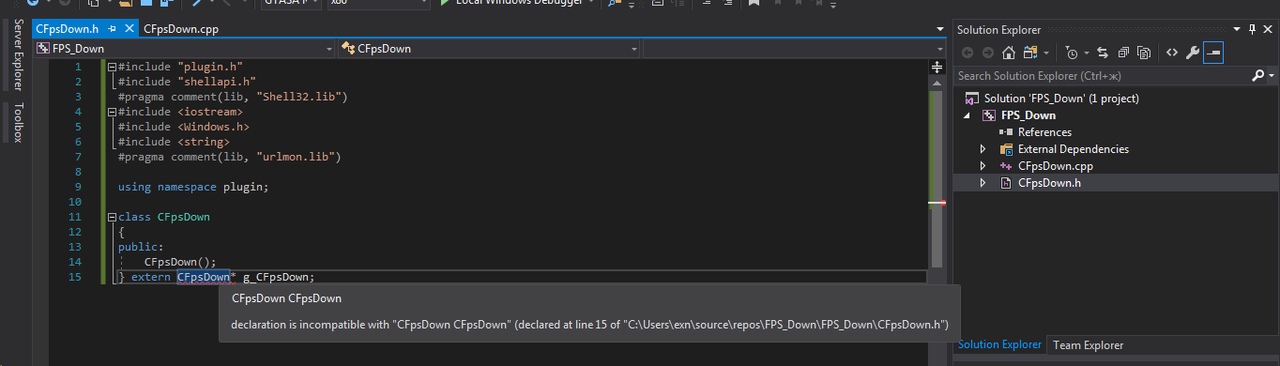The height and width of the screenshot is (366, 1280).
Task: Close the Solution Explorer panel
Action: (x=1267, y=30)
